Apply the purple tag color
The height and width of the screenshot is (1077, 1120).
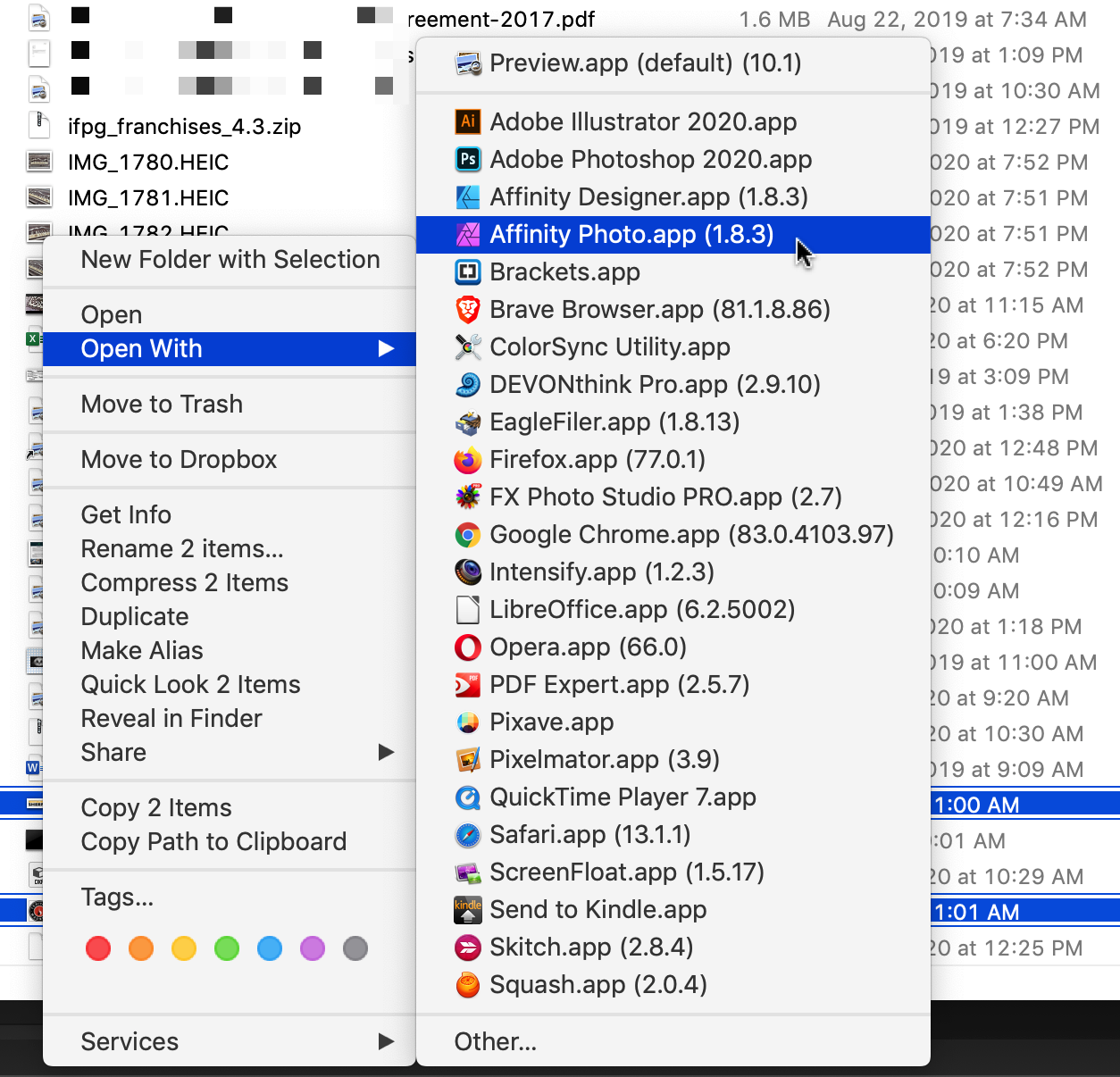point(313,948)
